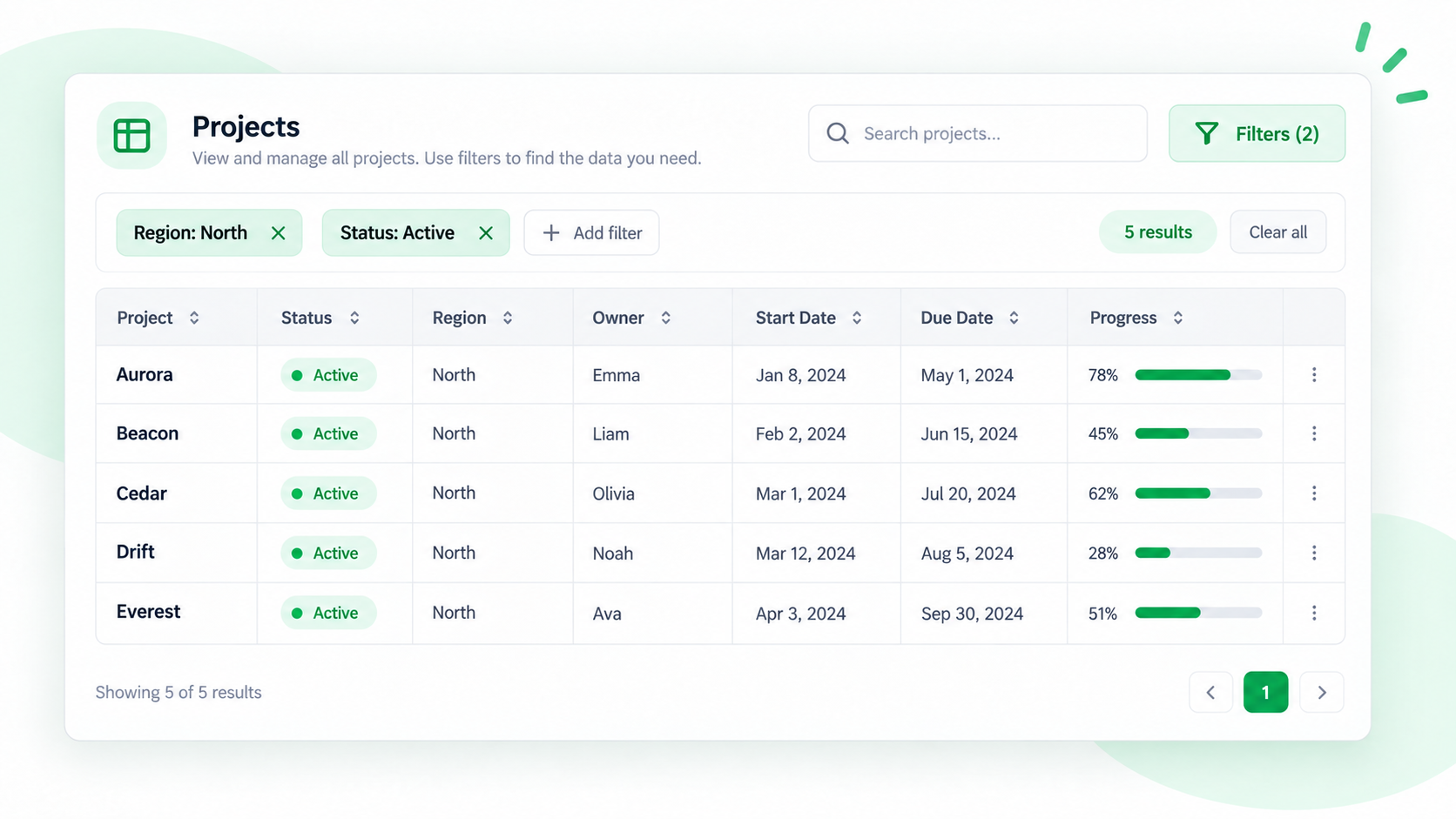Open the Aurora row actions menu
This screenshot has width=1456, height=819.
point(1314,375)
